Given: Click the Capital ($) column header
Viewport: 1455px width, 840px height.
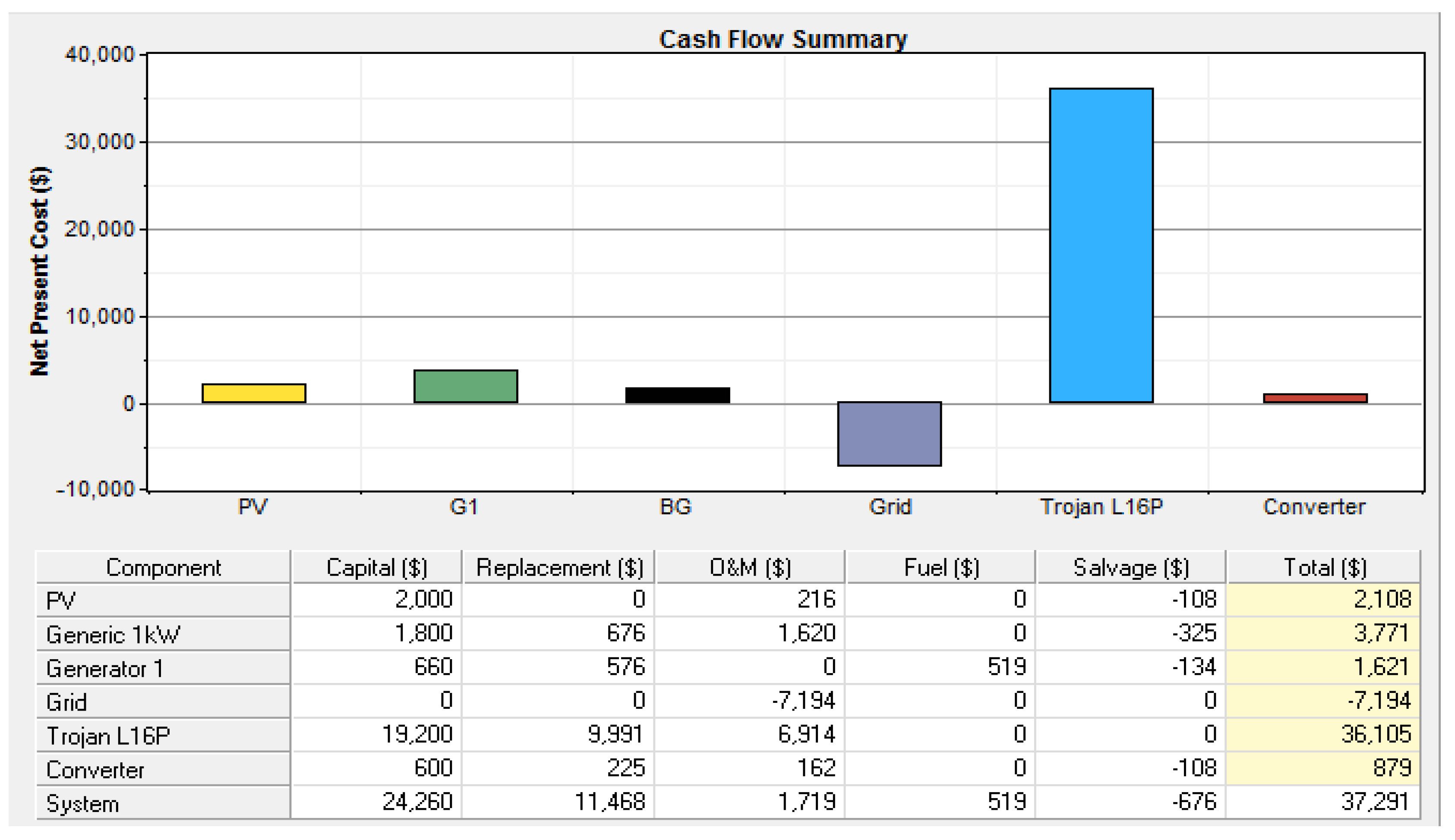Looking at the screenshot, I should click(376, 568).
